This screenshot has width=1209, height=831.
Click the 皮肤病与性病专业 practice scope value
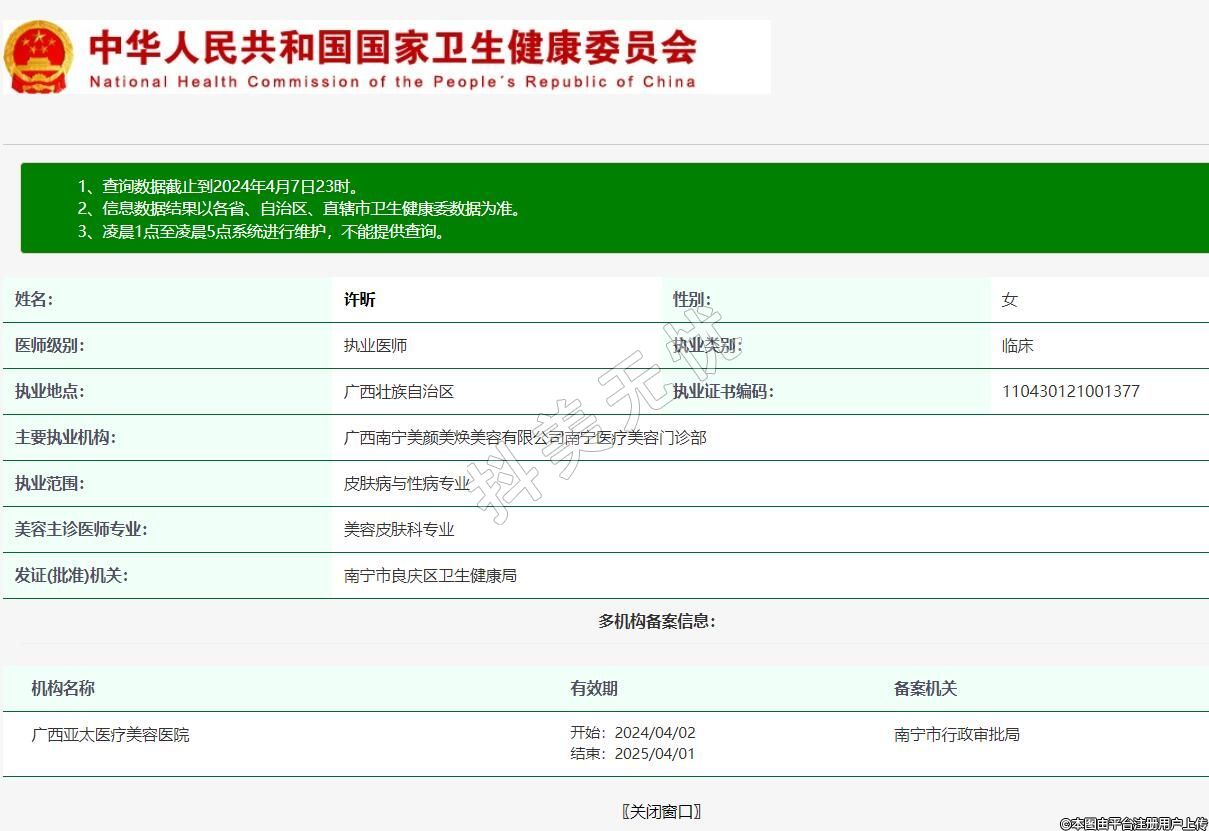coord(407,484)
